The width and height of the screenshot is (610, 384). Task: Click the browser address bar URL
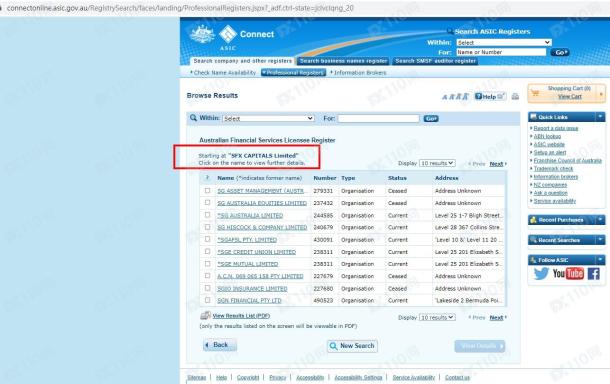click(180, 8)
